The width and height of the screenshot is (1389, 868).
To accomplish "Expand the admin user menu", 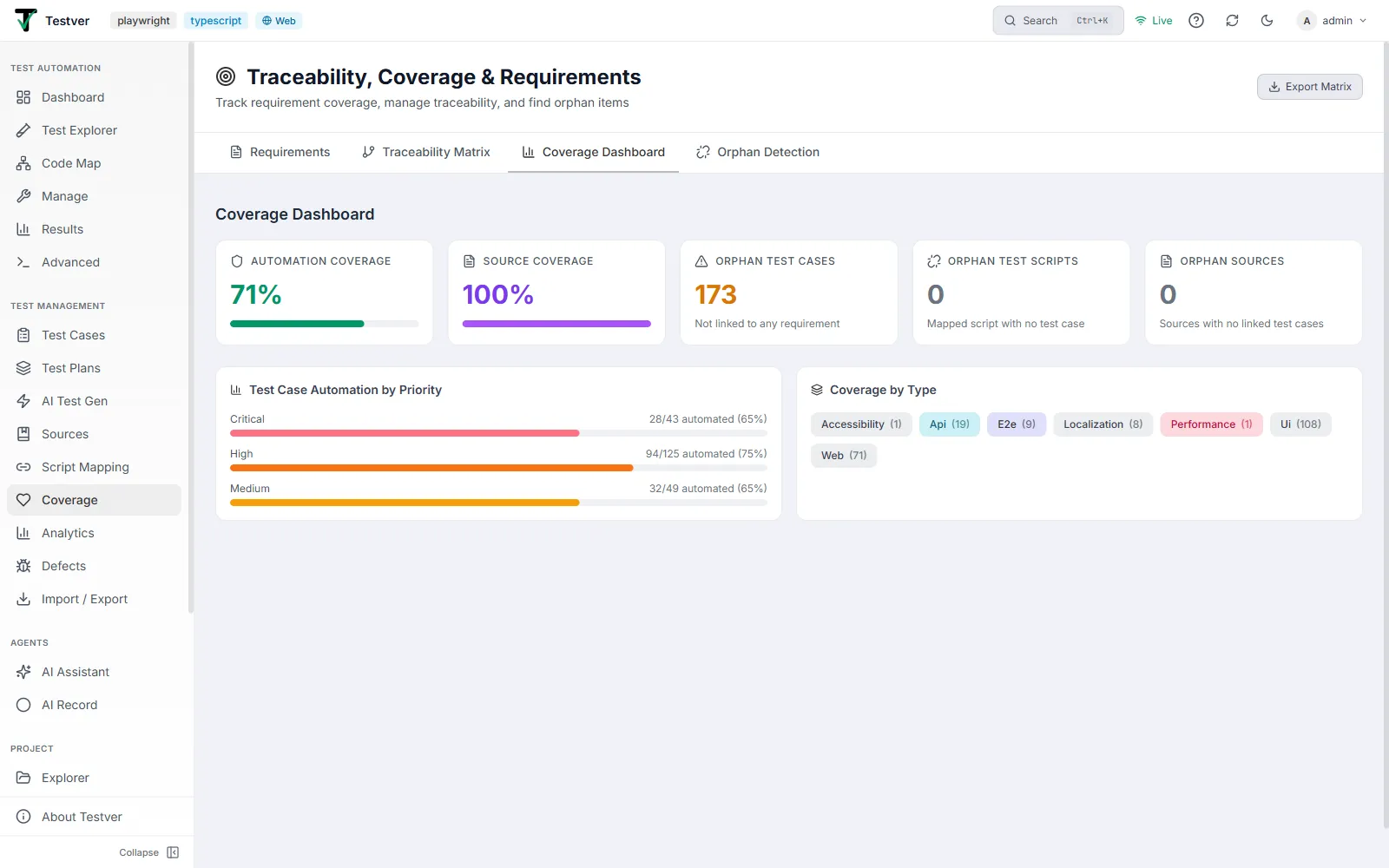I will [x=1332, y=21].
